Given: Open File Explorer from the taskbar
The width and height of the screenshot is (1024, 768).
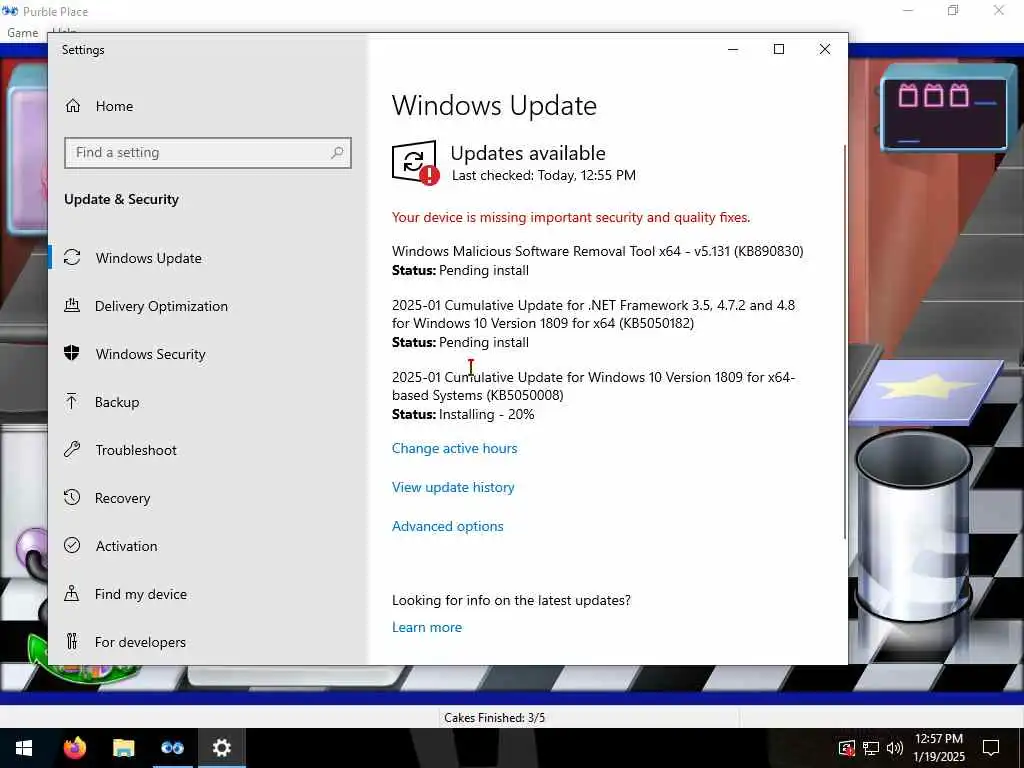Looking at the screenshot, I should (123, 748).
